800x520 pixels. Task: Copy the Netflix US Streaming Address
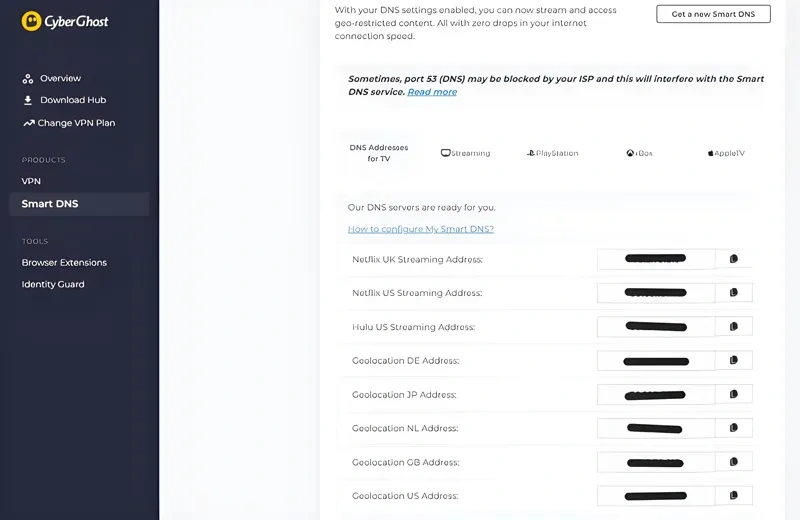coord(734,293)
